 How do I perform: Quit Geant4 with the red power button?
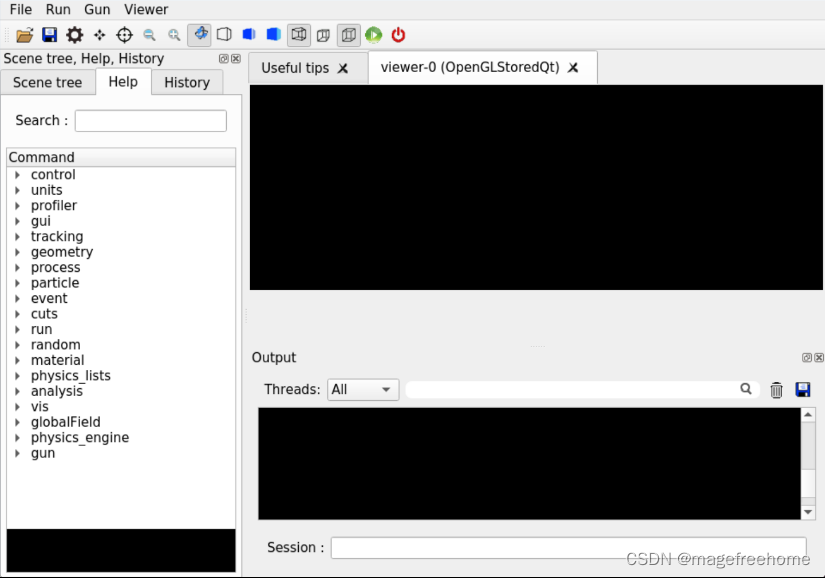[x=397, y=34]
